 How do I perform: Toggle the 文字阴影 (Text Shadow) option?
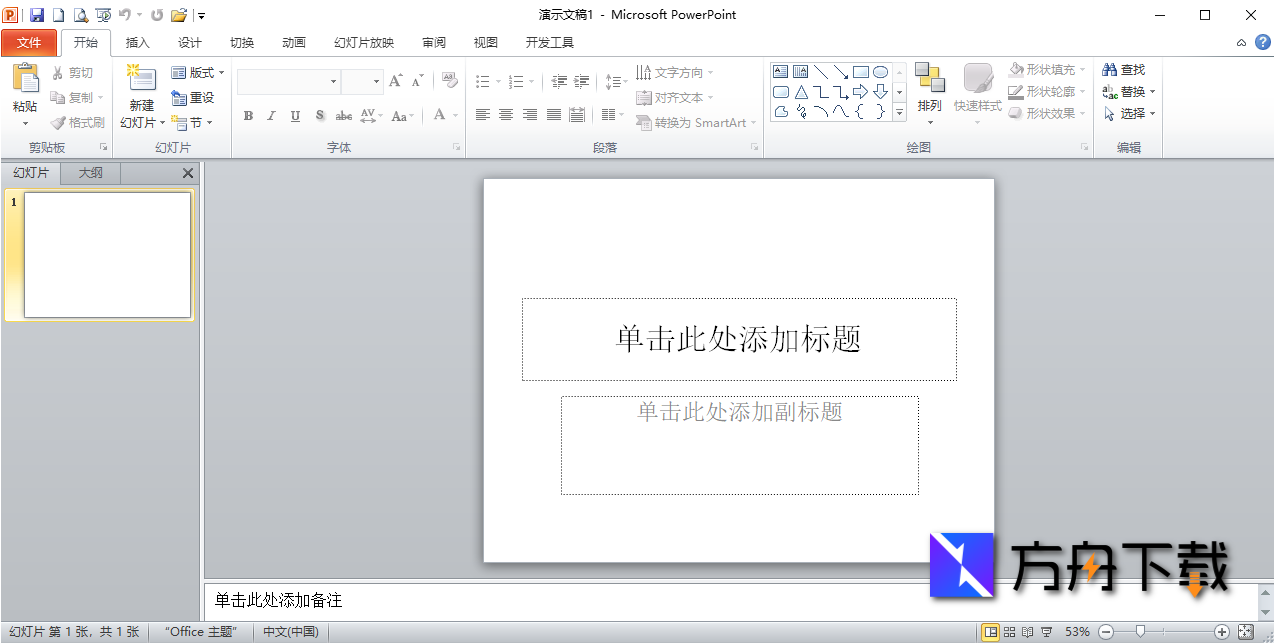[319, 116]
